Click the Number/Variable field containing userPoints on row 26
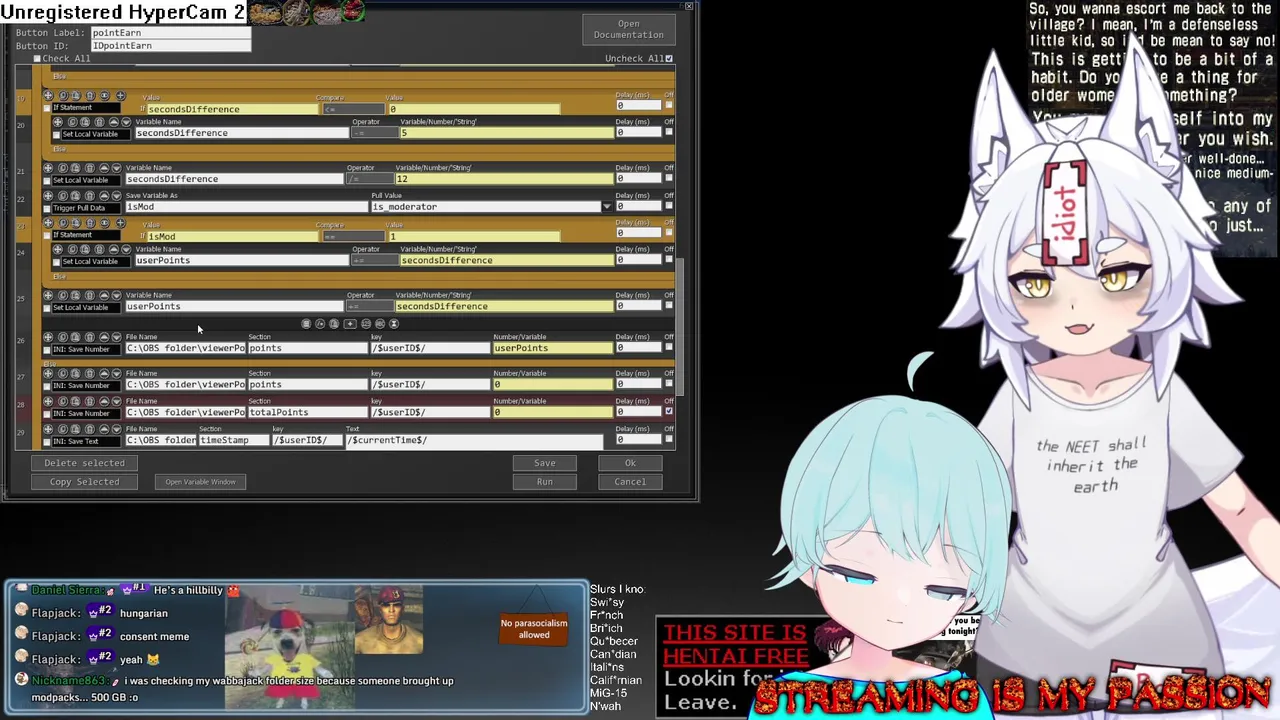1280x720 pixels. [552, 348]
